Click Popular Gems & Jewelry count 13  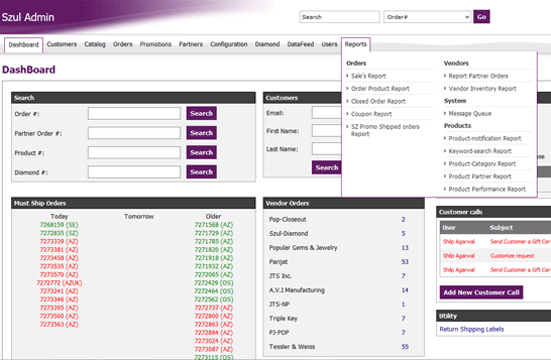click(405, 248)
